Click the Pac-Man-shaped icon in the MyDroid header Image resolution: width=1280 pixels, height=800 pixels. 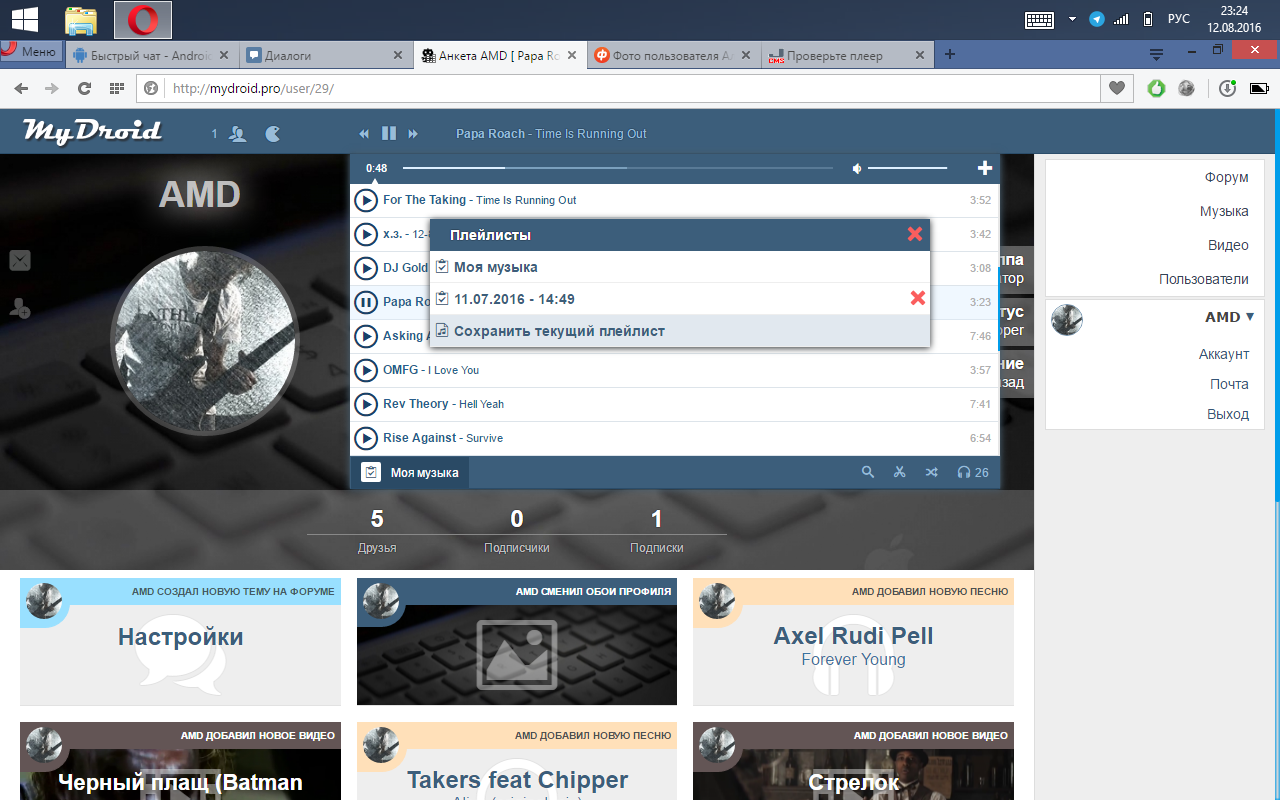point(273,133)
